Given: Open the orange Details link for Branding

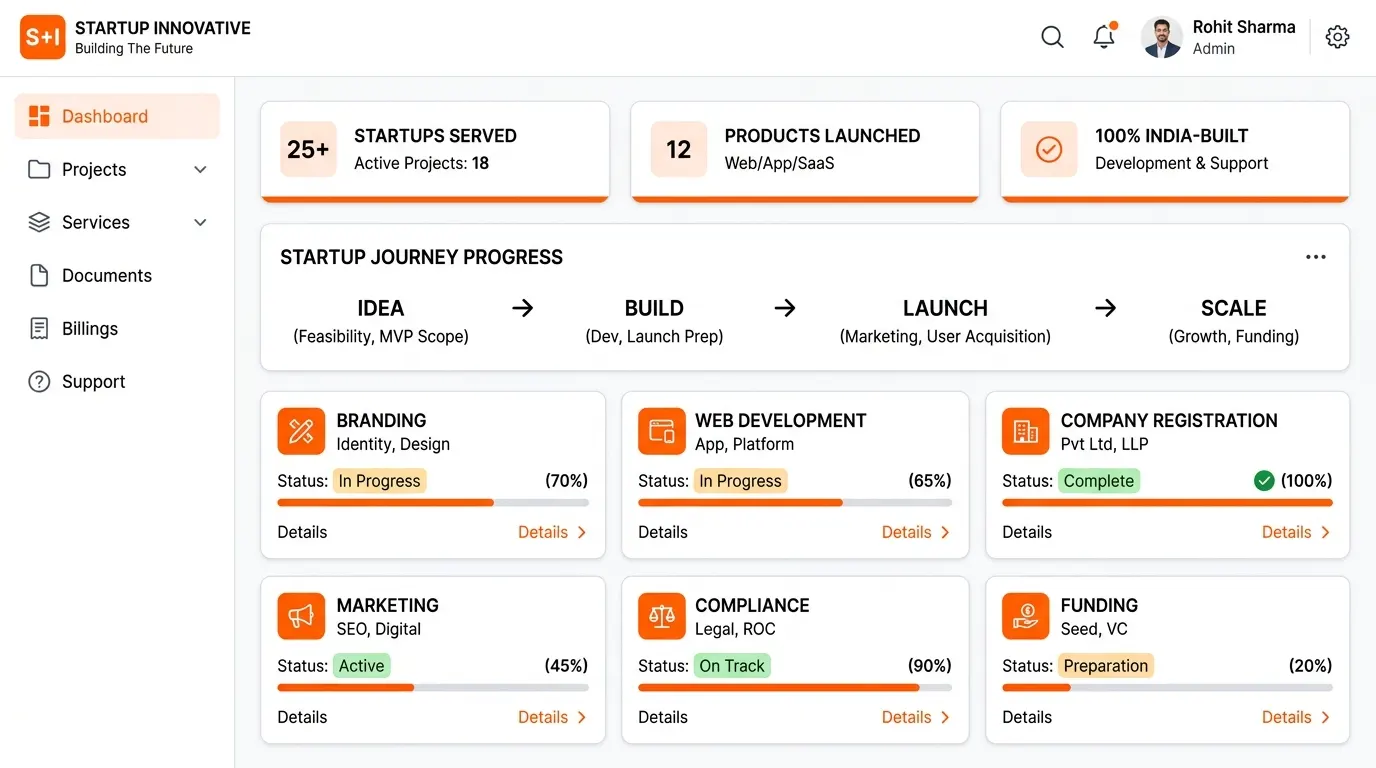Looking at the screenshot, I should click(x=552, y=532).
